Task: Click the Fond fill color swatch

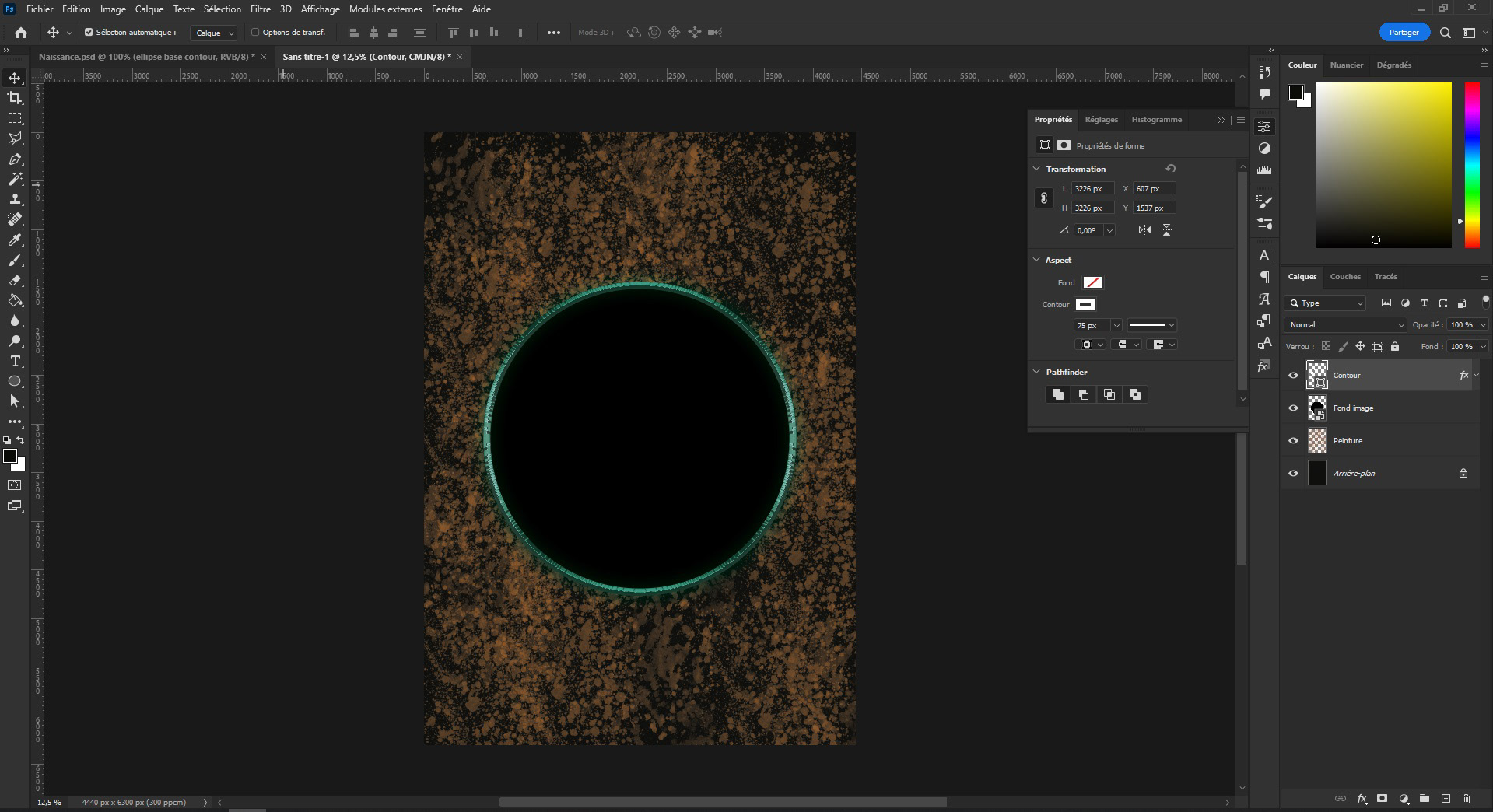Action: [x=1093, y=282]
